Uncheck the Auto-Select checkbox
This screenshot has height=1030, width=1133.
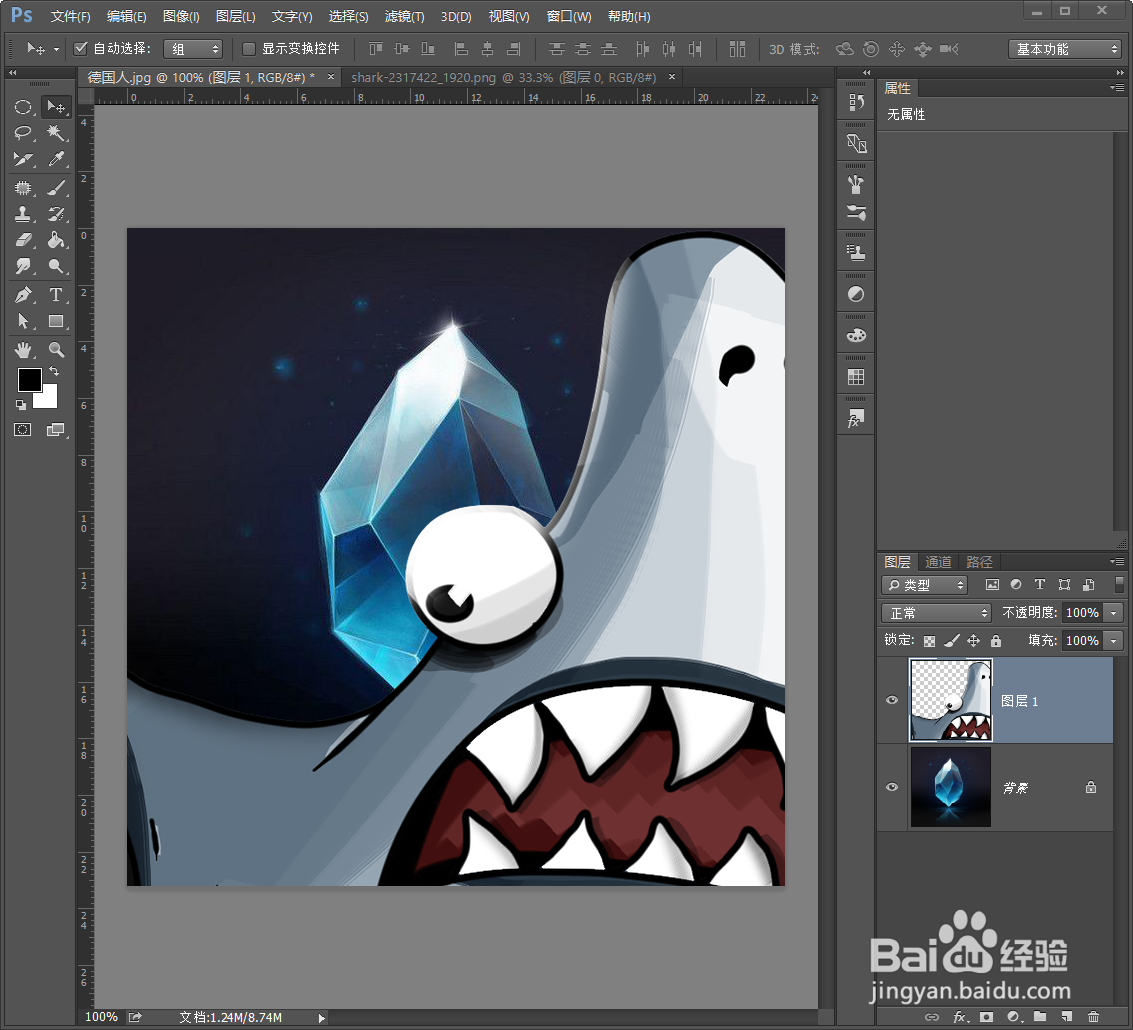(x=81, y=48)
